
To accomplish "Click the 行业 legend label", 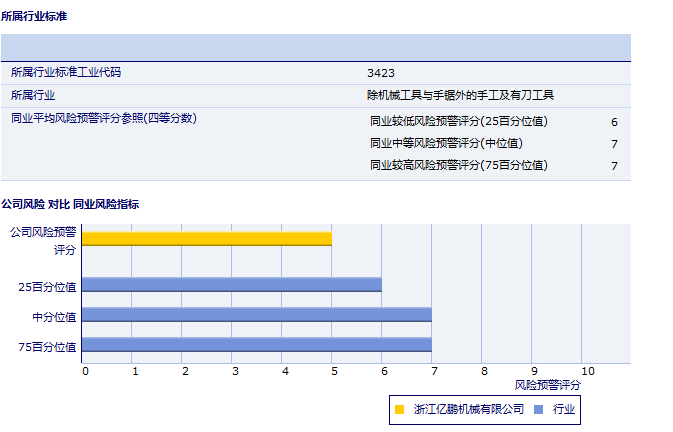I will point(563,409).
